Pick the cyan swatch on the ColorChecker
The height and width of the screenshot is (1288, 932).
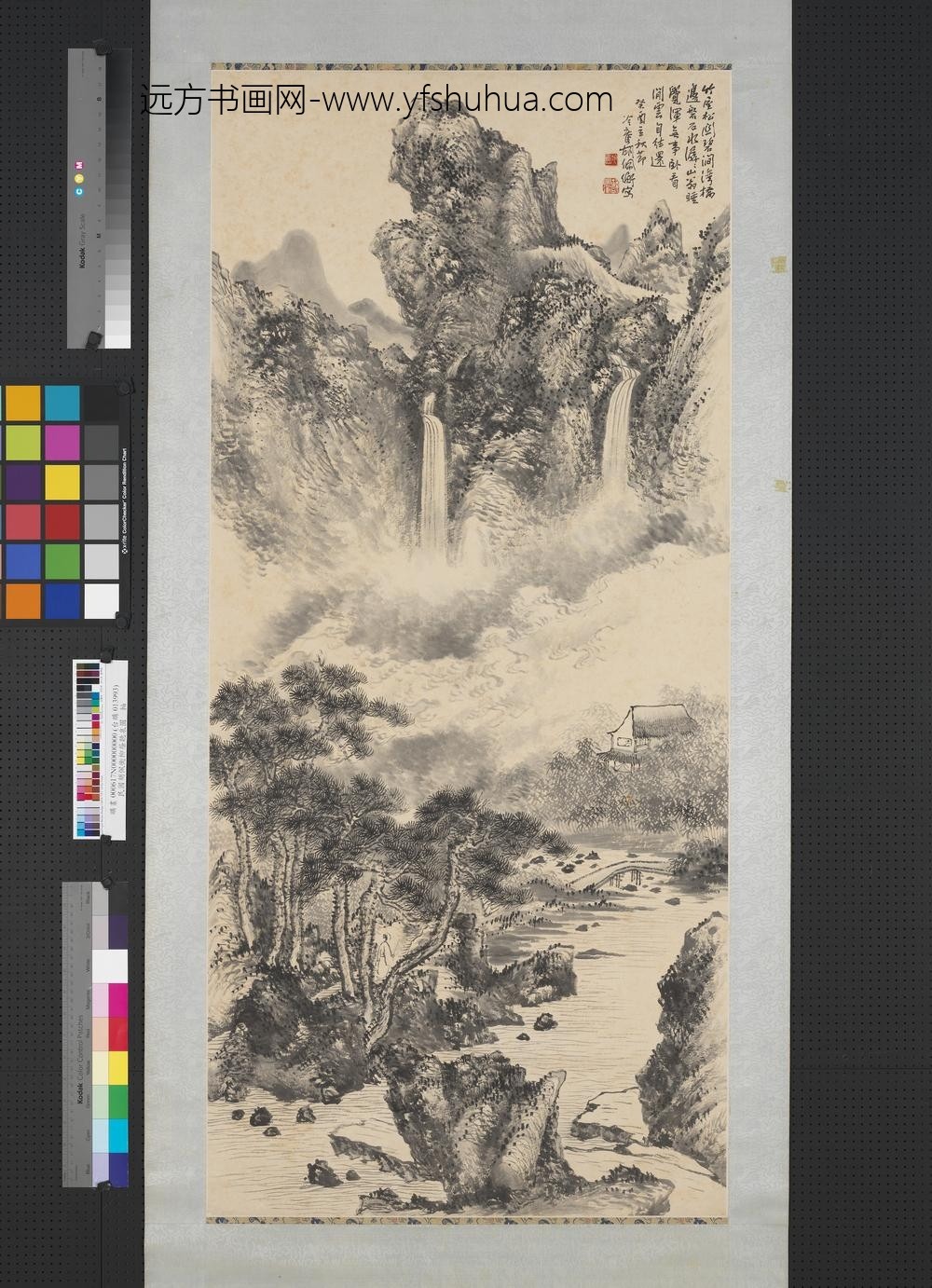click(62, 403)
